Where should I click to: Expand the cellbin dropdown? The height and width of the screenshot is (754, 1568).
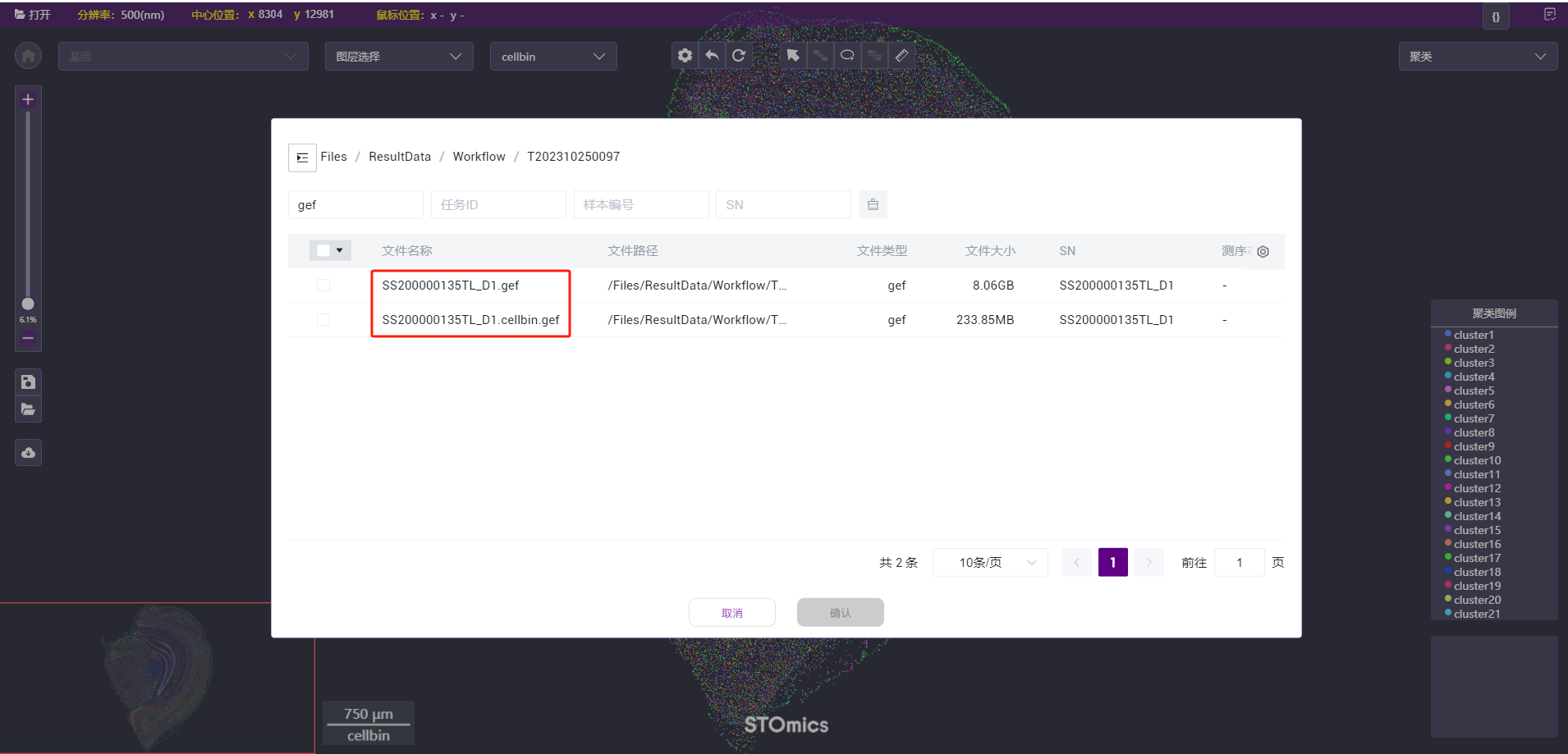[552, 57]
